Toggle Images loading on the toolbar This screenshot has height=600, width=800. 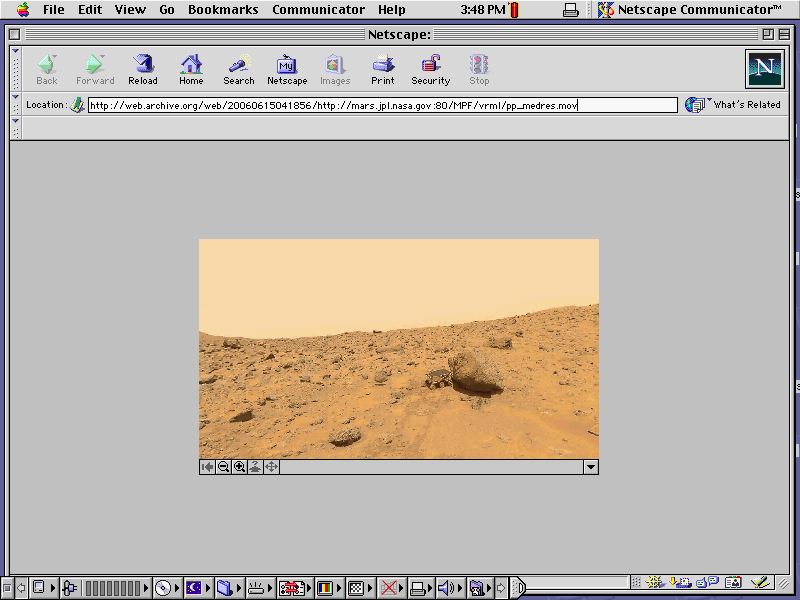(x=335, y=67)
